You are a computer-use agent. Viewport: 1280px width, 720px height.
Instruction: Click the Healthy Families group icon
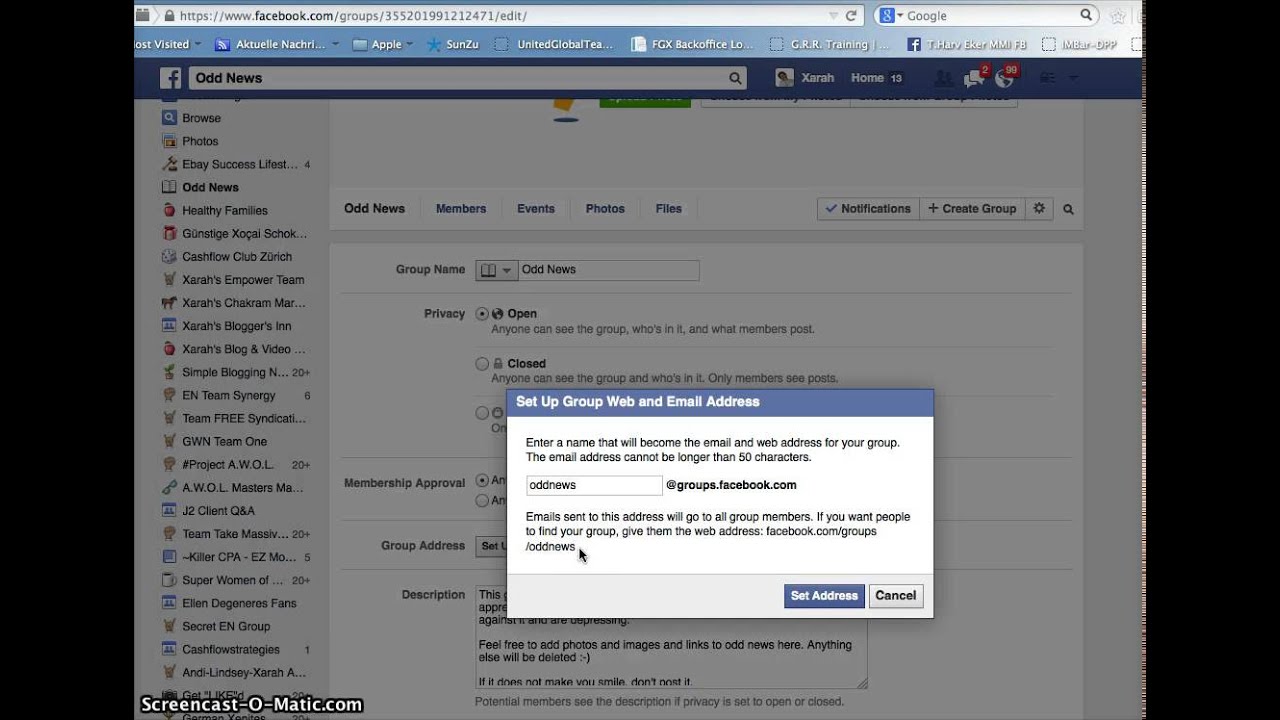click(169, 210)
